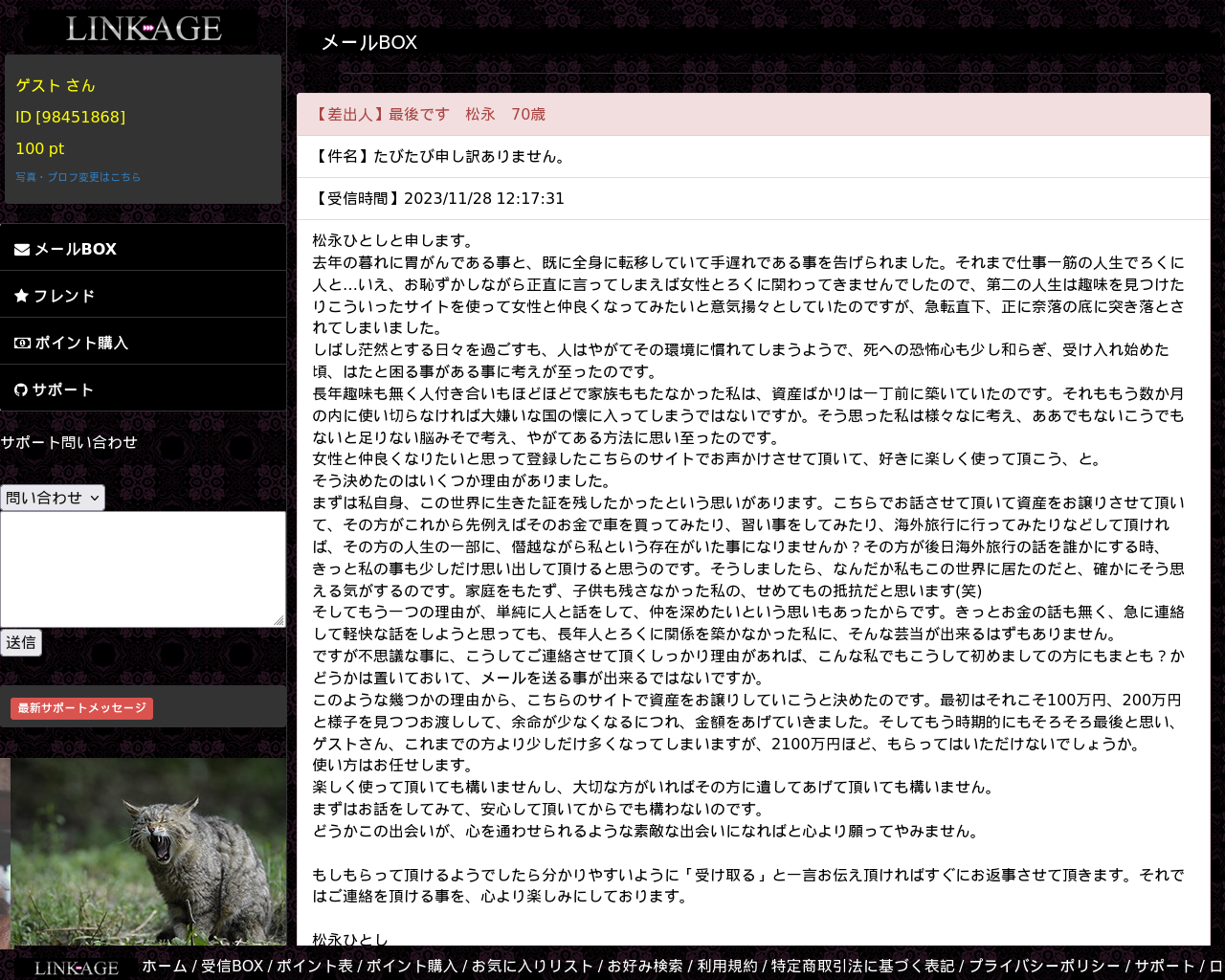Open お好み検索 in the footer
Viewport: 1225px width, 980px height.
(645, 966)
